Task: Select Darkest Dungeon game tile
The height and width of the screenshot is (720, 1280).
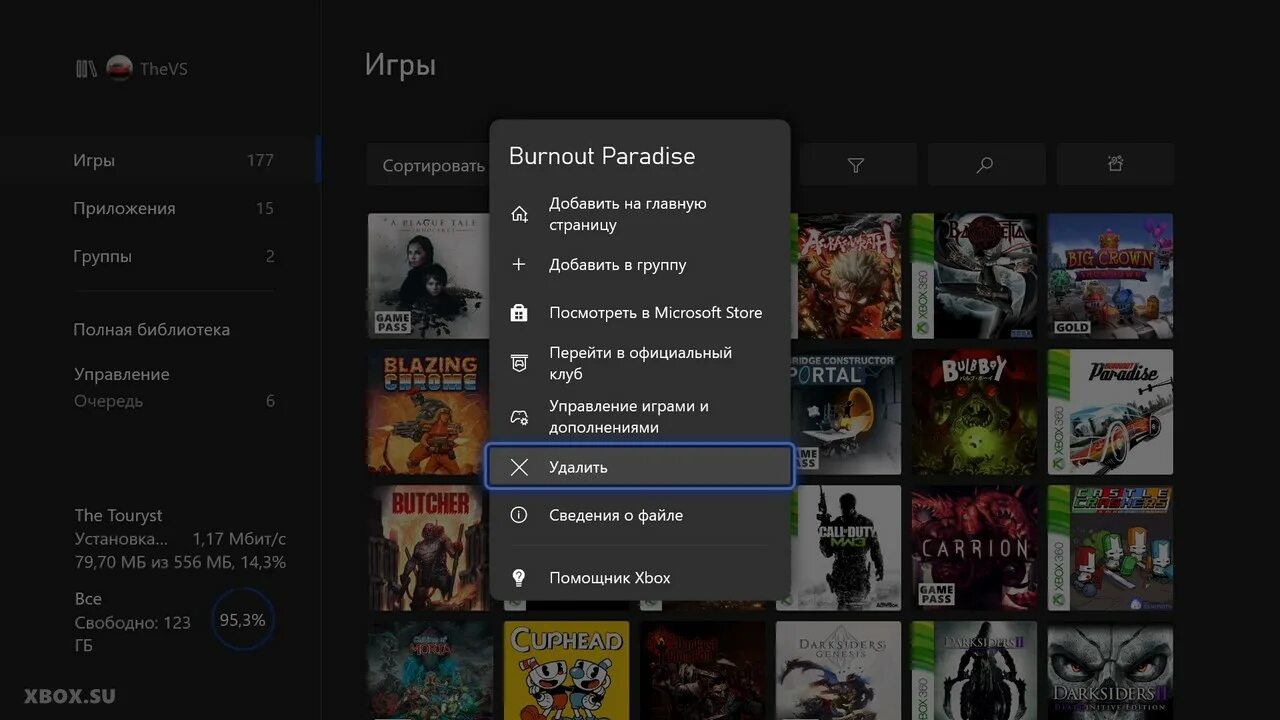Action: 702,670
